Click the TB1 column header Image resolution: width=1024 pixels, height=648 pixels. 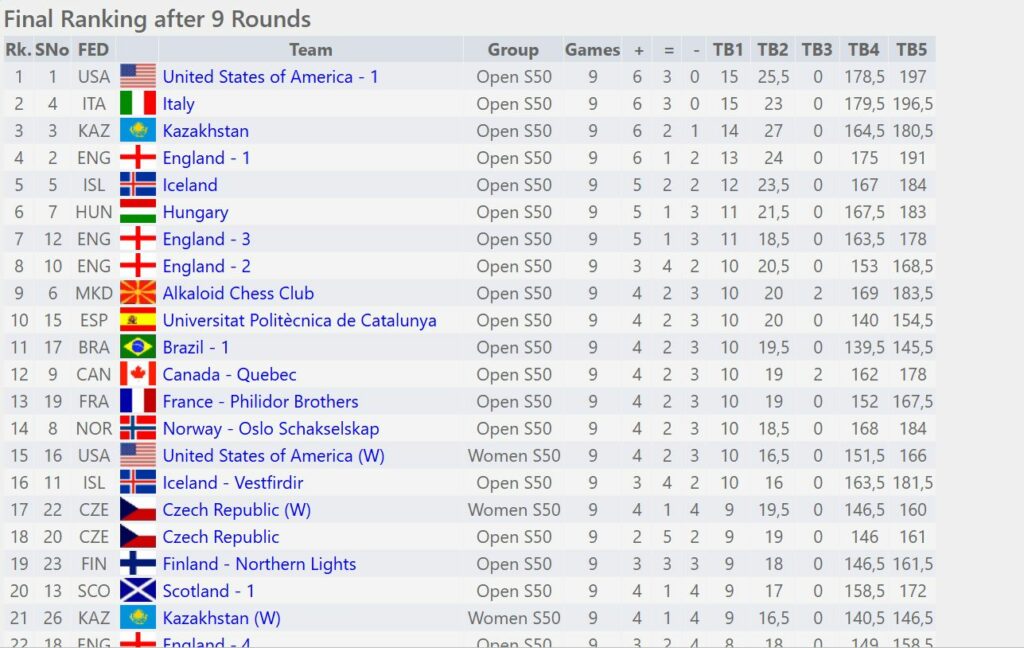click(x=728, y=50)
